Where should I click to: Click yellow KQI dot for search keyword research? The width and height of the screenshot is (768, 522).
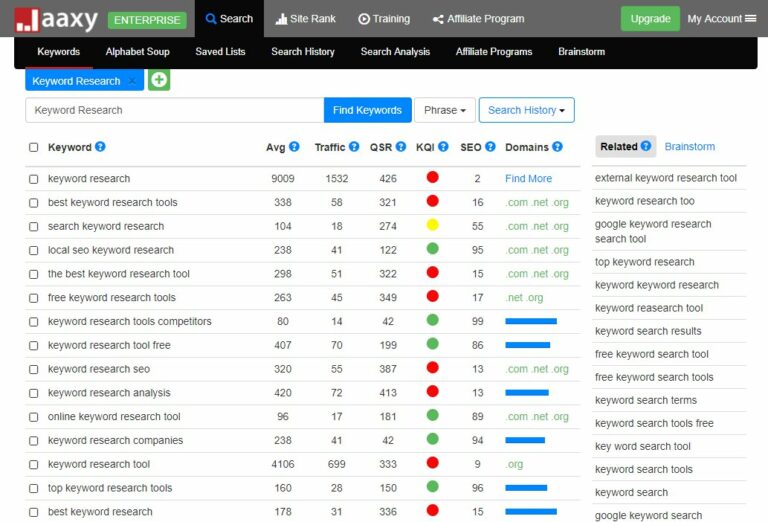click(432, 225)
